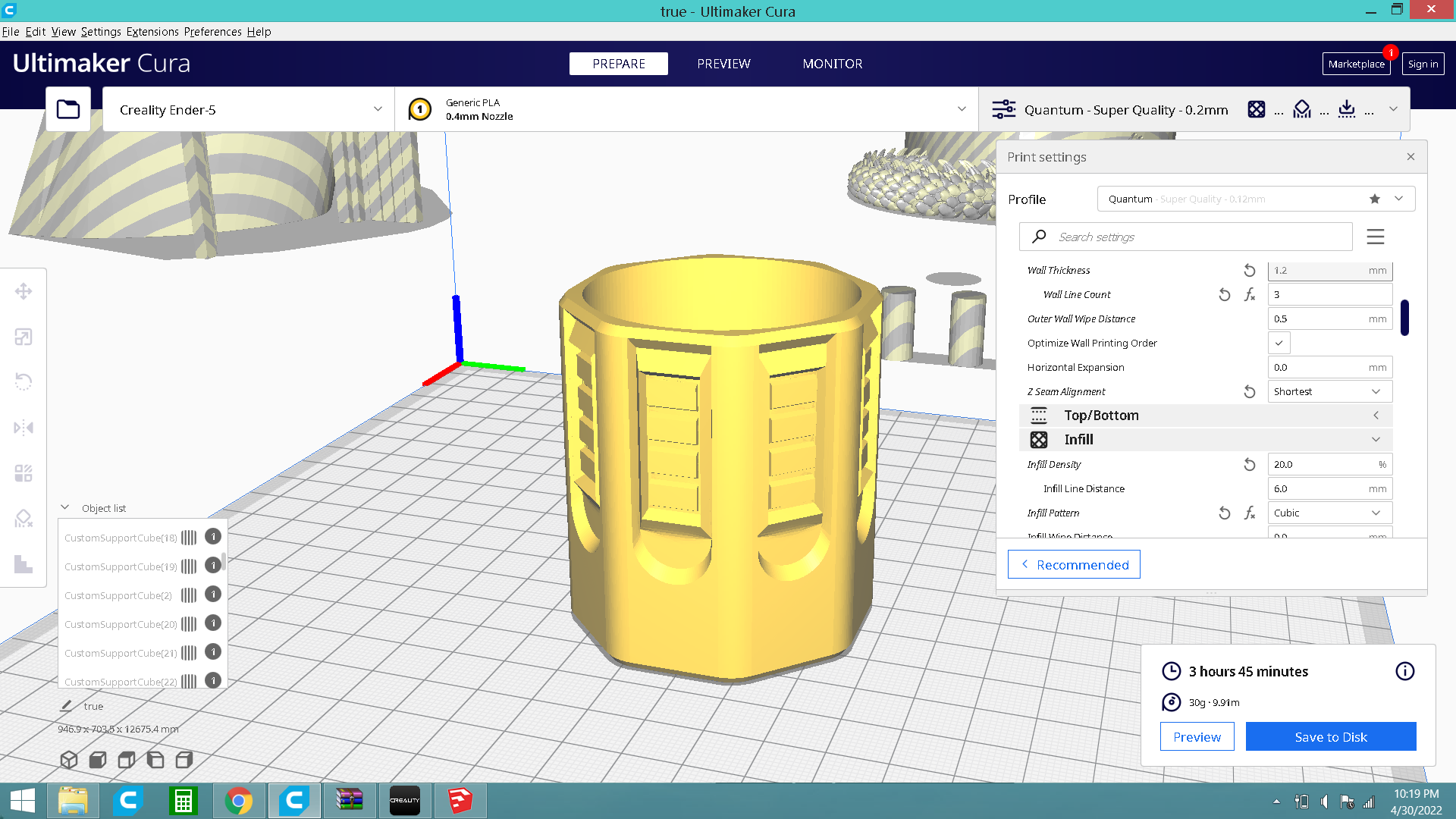Close the Print settings panel
Screen dimensions: 1456x819
click(x=1411, y=157)
